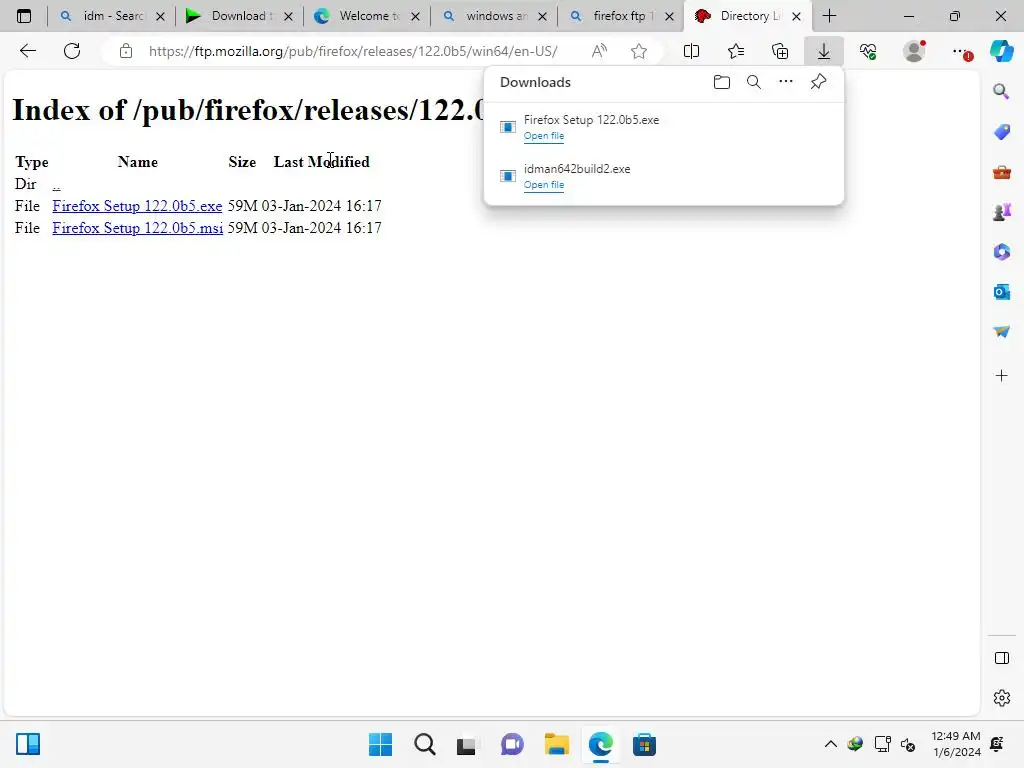1024x768 pixels.
Task: Open sidebar settings gear icon
Action: point(1001,698)
